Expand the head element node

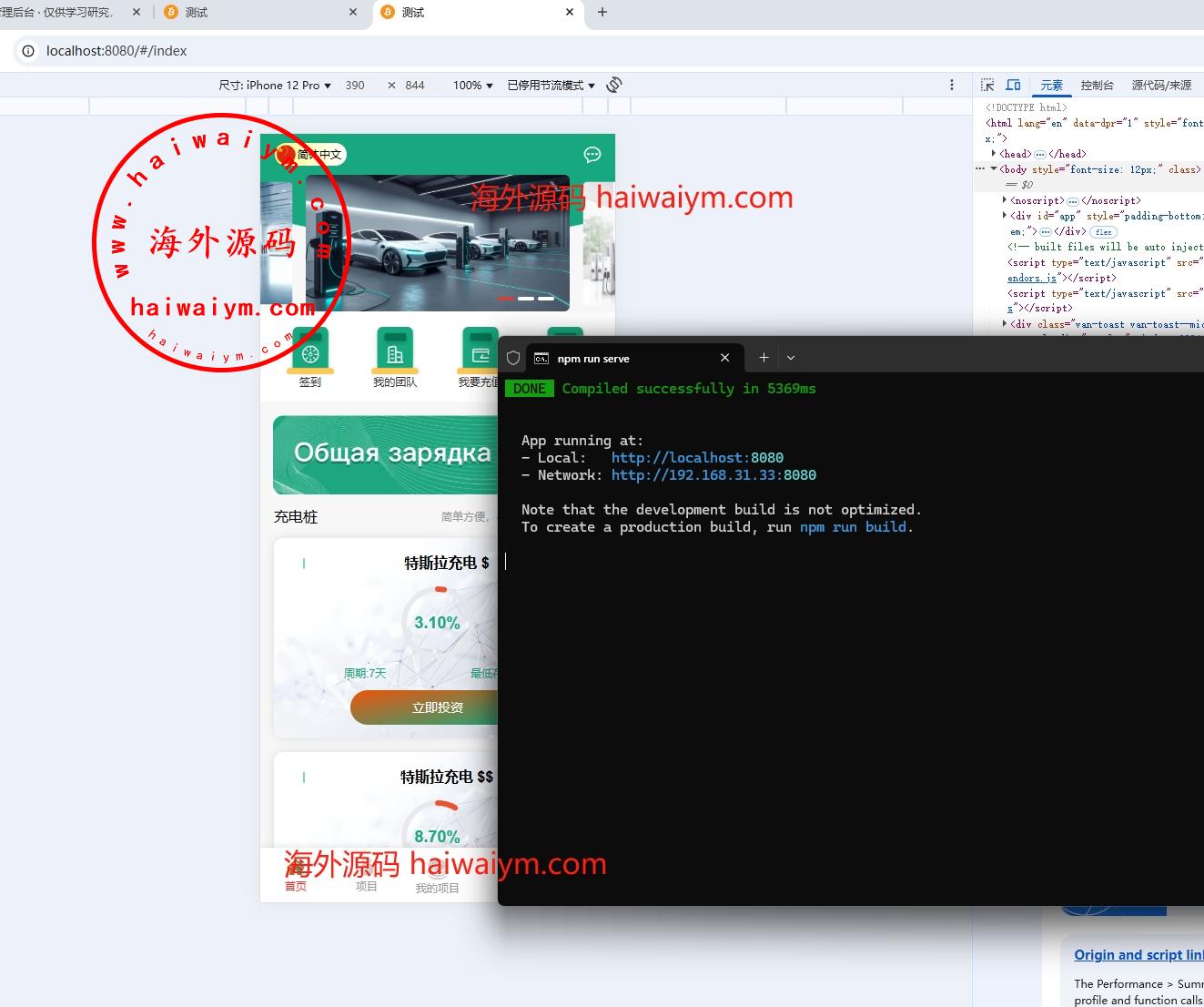[x=994, y=154]
